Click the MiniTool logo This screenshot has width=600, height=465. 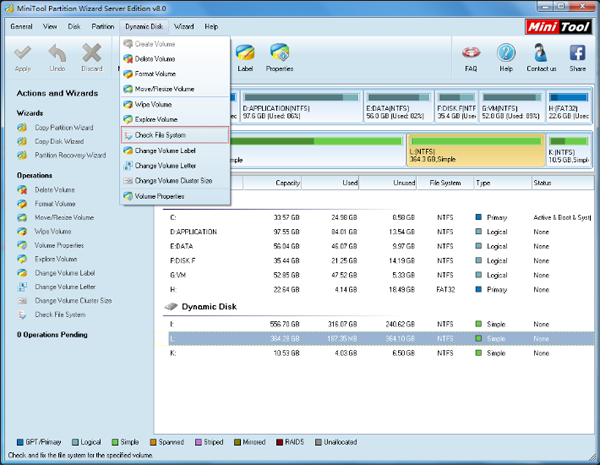pyautogui.click(x=558, y=27)
